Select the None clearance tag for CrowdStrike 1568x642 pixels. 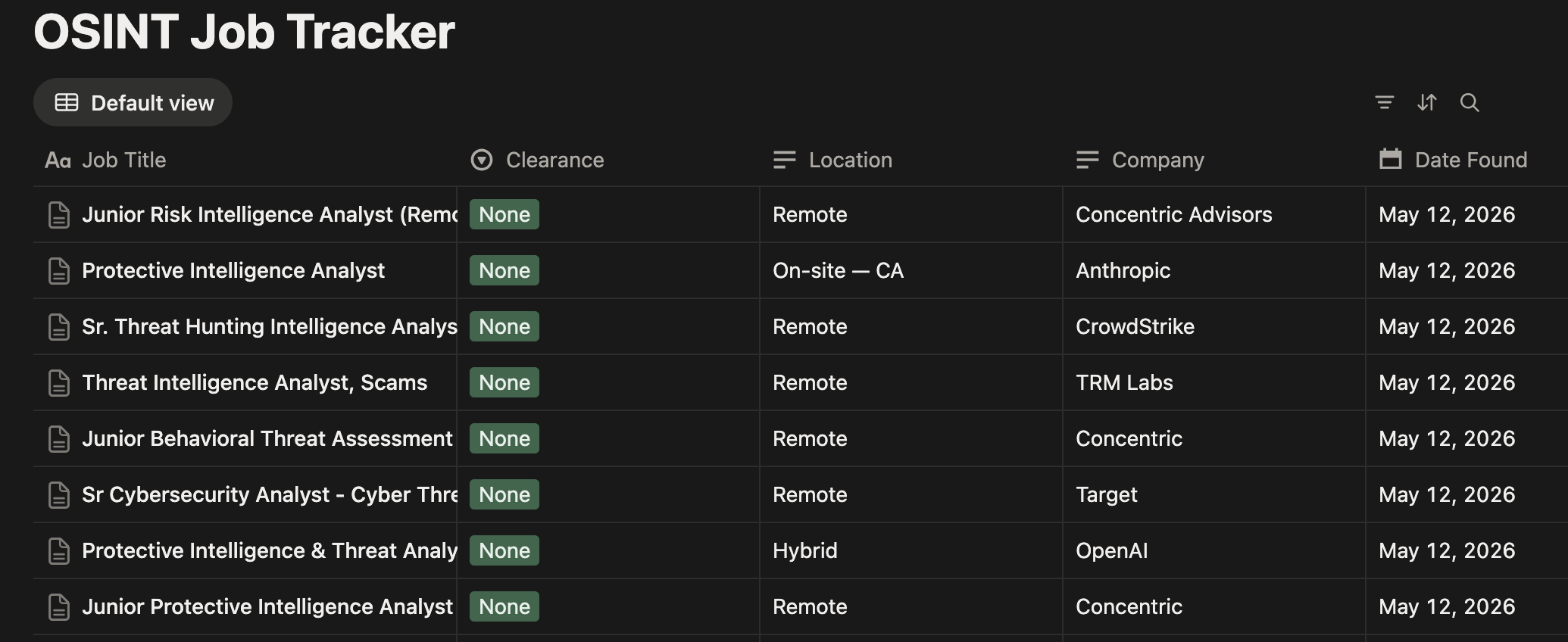(504, 326)
